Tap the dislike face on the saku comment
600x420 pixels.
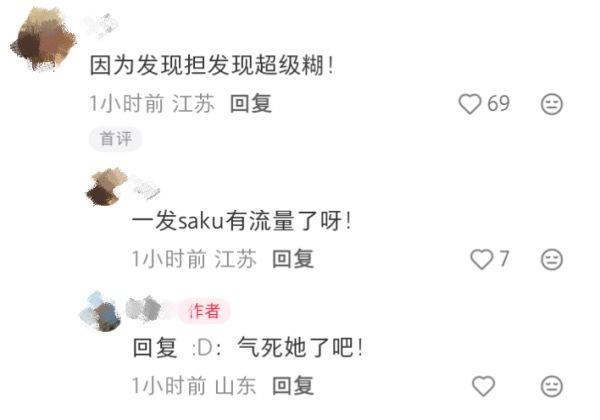pos(551,259)
